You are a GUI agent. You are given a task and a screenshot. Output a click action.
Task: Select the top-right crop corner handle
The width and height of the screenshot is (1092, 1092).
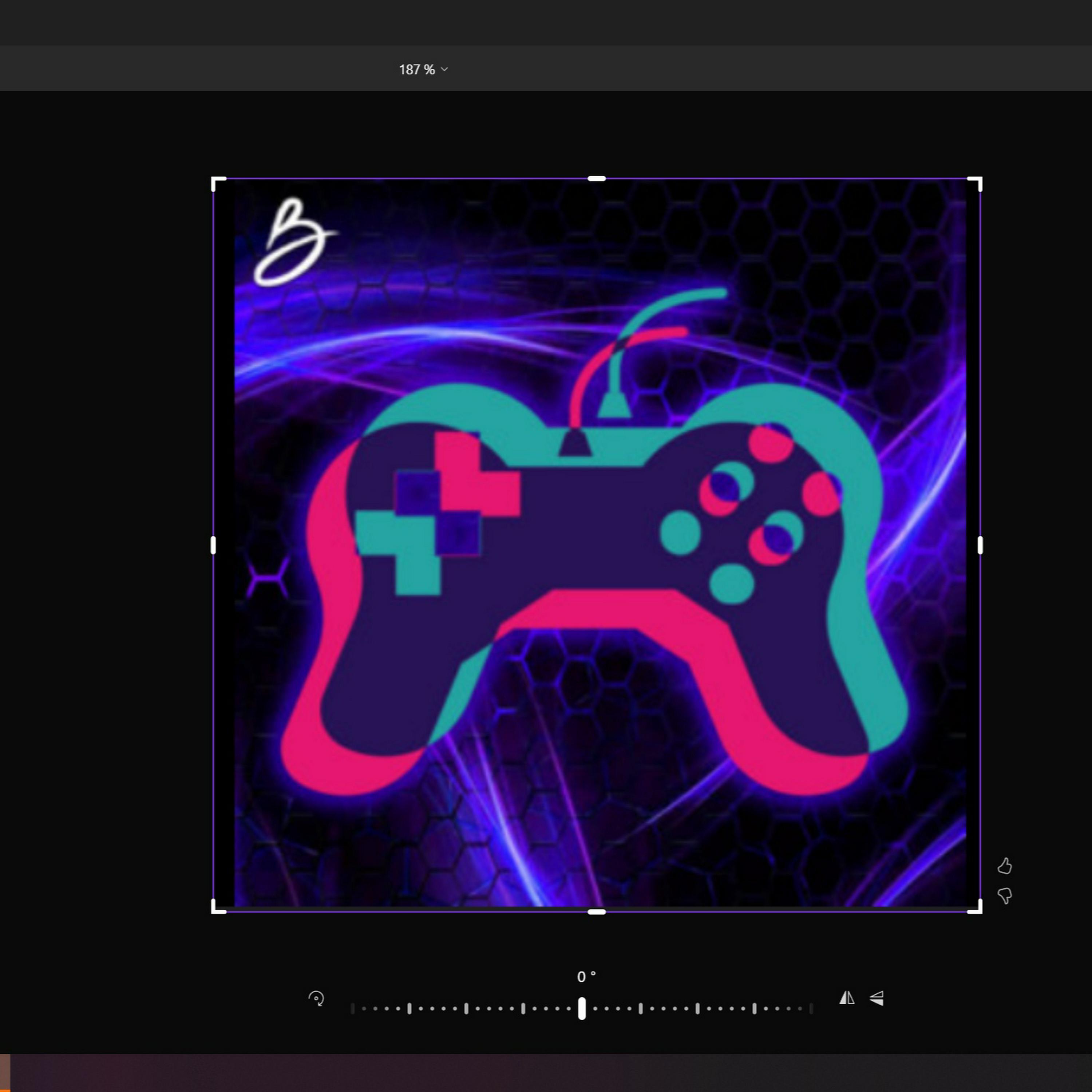click(x=975, y=184)
